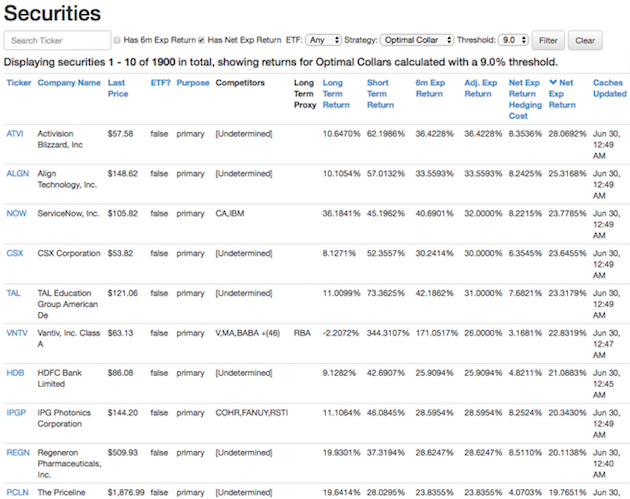Select the CA,IBM competitors cell

pos(230,213)
